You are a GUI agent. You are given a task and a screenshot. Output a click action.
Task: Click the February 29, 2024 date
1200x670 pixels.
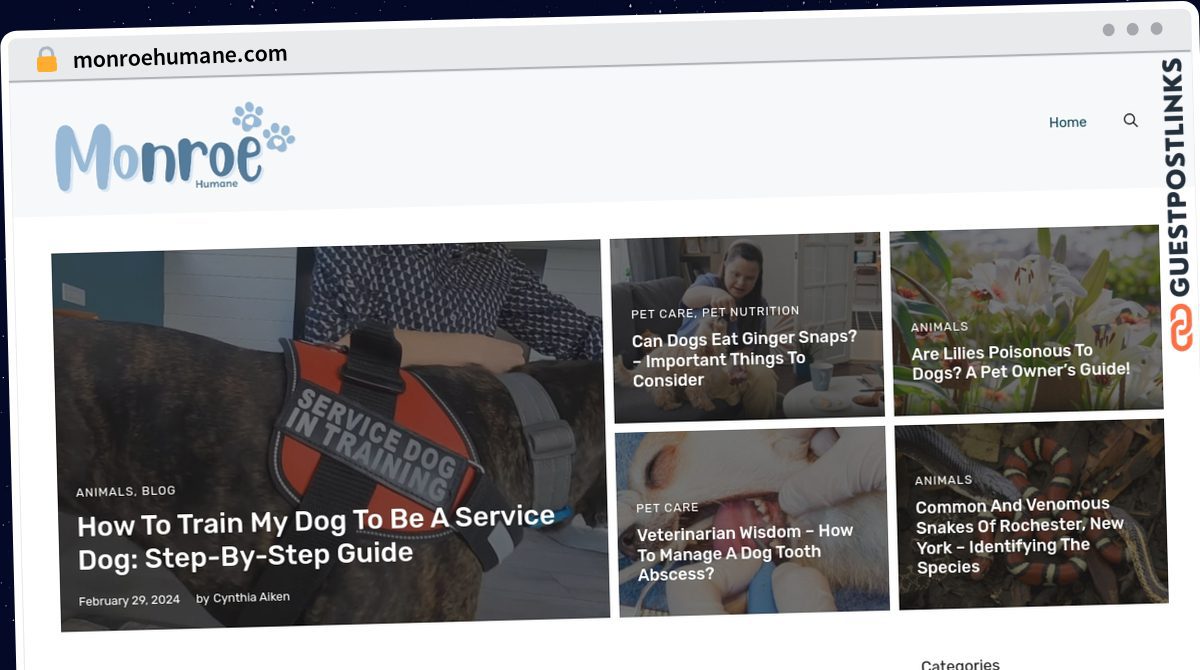click(129, 600)
